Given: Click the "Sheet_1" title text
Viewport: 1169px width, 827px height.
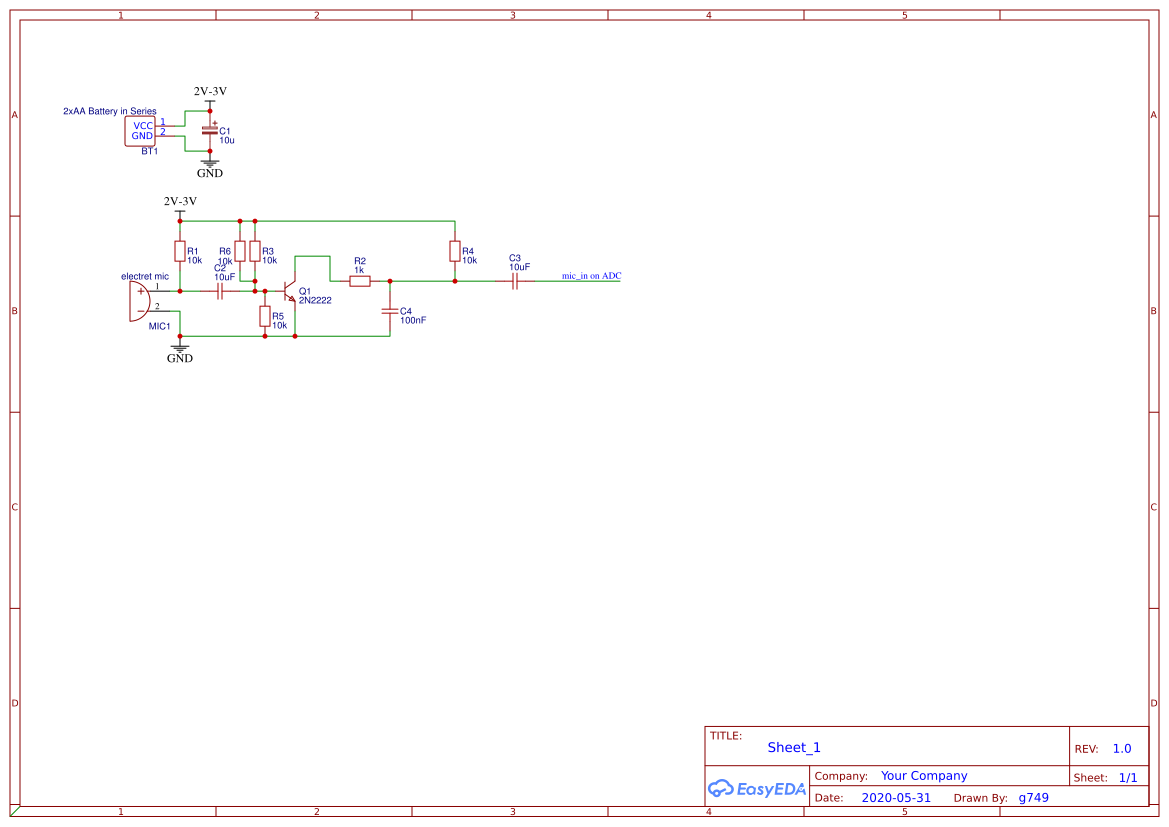Looking at the screenshot, I should point(794,747).
